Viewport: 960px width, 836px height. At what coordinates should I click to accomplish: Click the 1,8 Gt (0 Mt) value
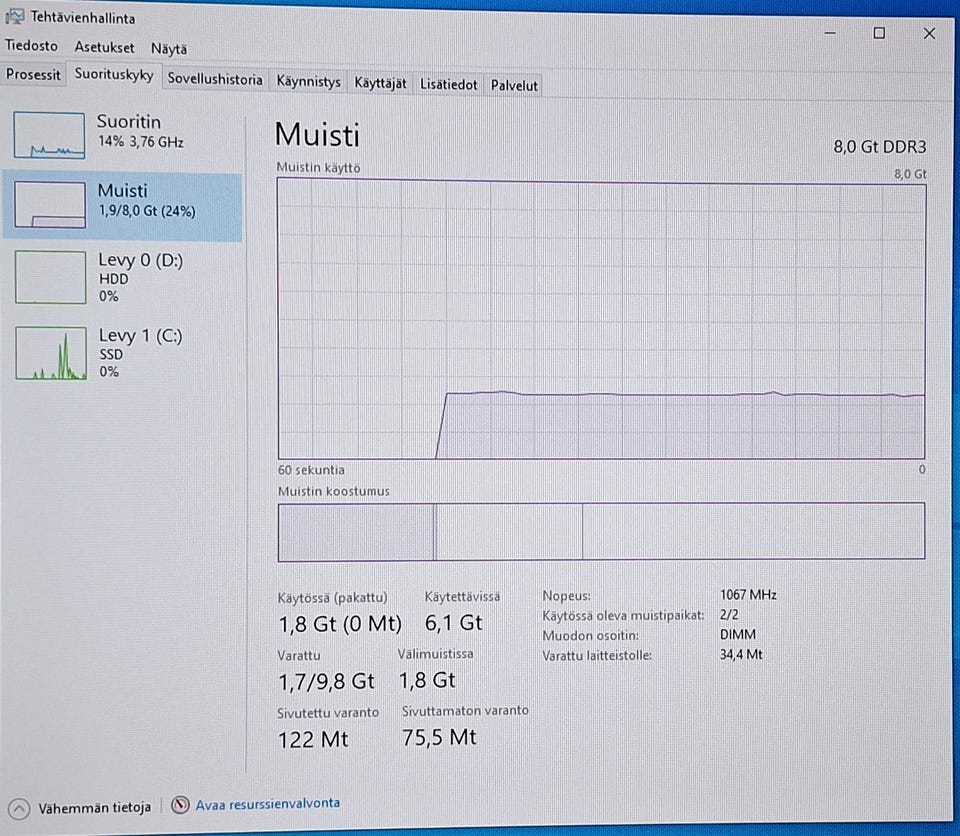coord(340,624)
